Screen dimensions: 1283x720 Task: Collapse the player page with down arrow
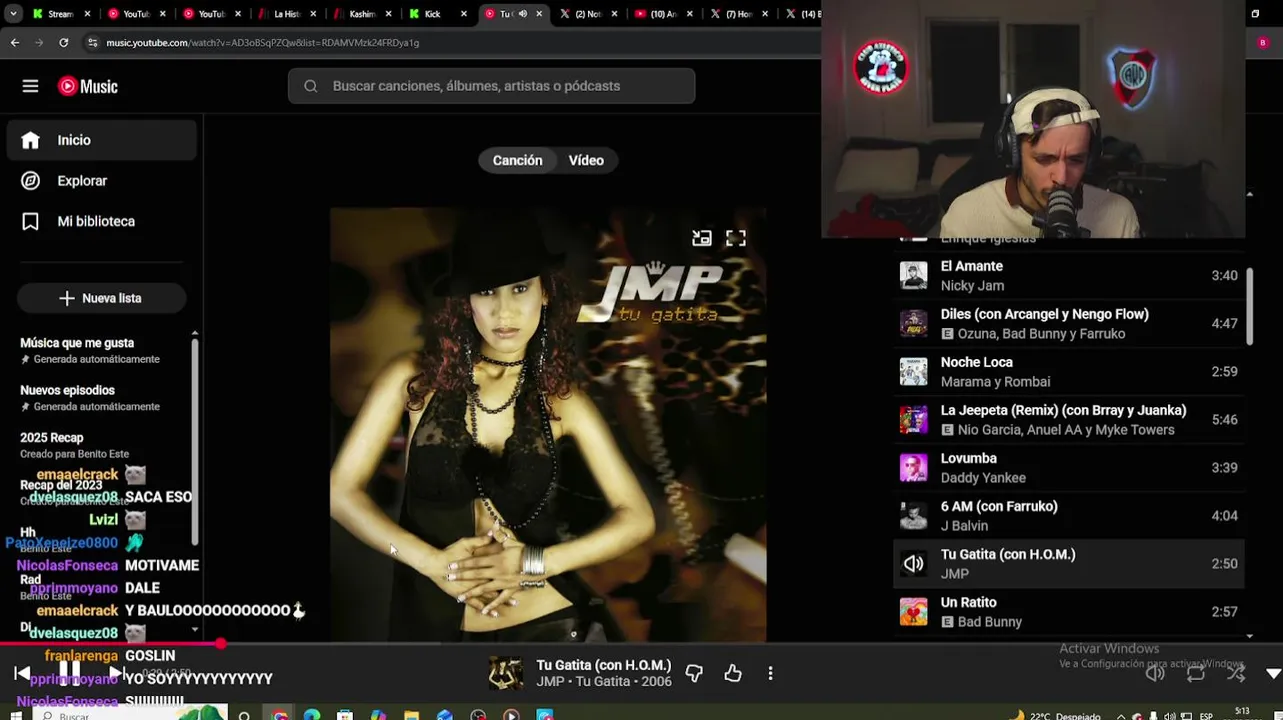click(1273, 674)
